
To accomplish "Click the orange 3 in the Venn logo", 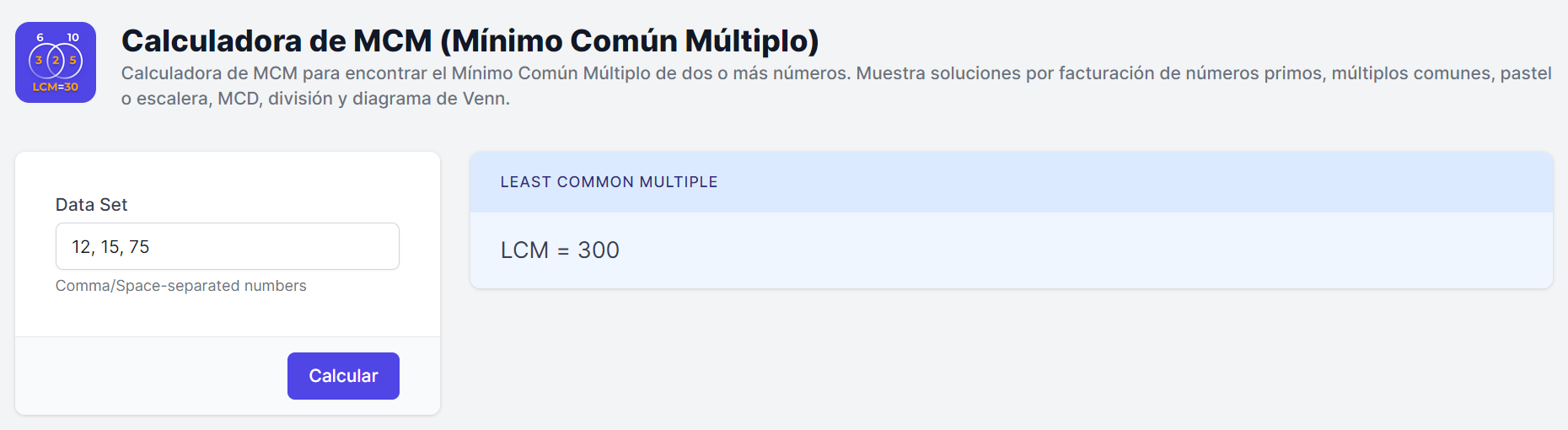I will pos(39,60).
